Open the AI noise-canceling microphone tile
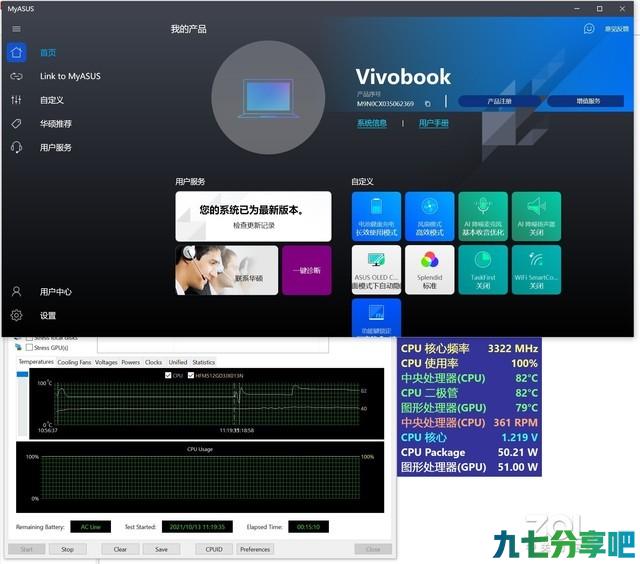The height and width of the screenshot is (564, 640). pos(483,216)
